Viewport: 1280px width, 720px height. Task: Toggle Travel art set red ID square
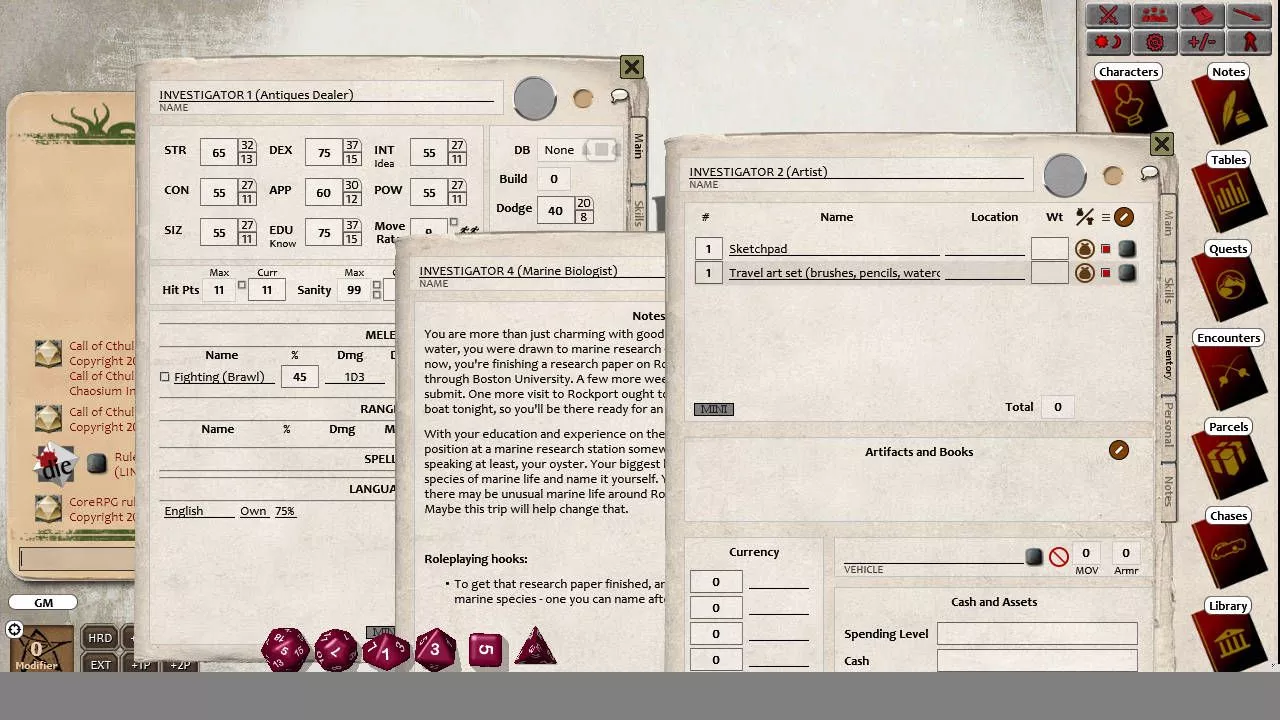point(1106,273)
